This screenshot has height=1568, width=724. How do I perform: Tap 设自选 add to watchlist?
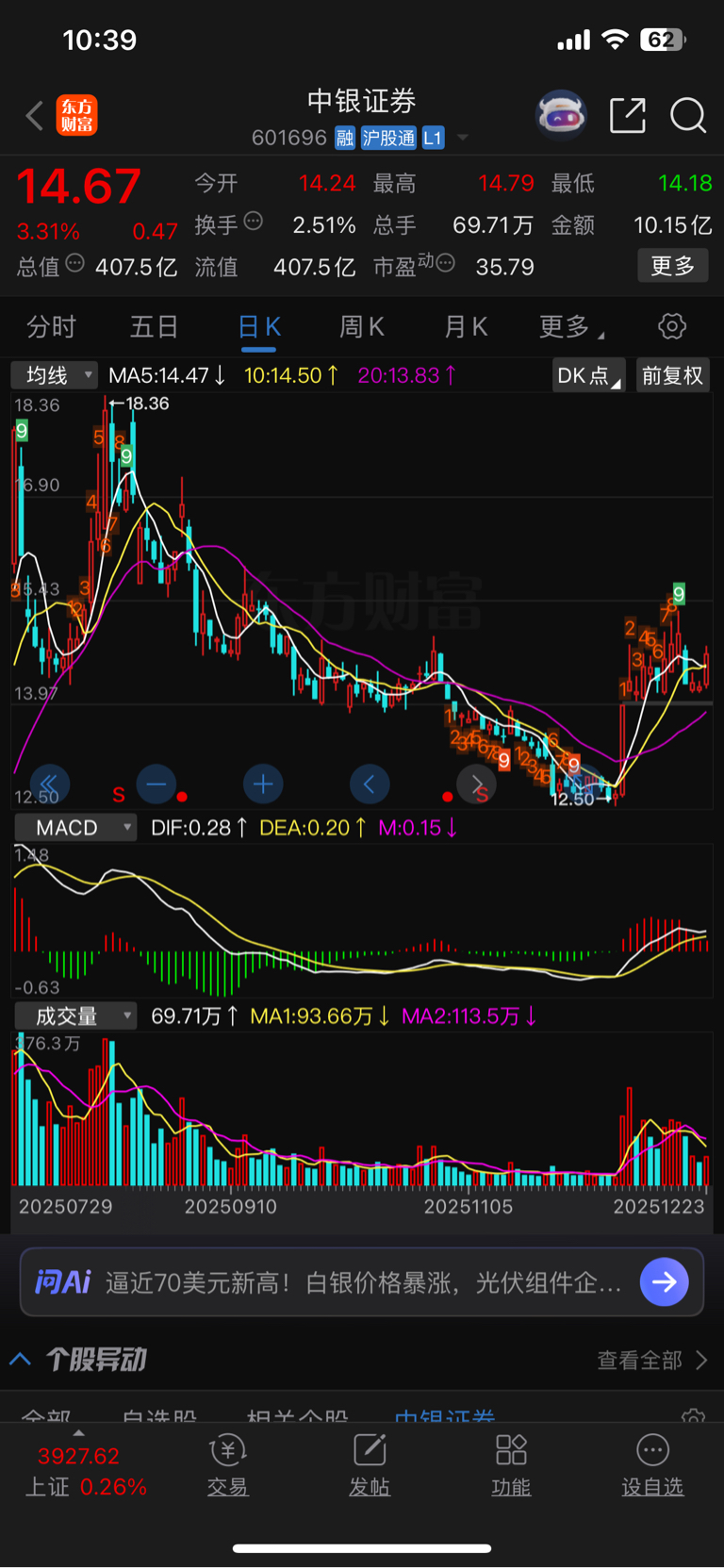tap(652, 1467)
